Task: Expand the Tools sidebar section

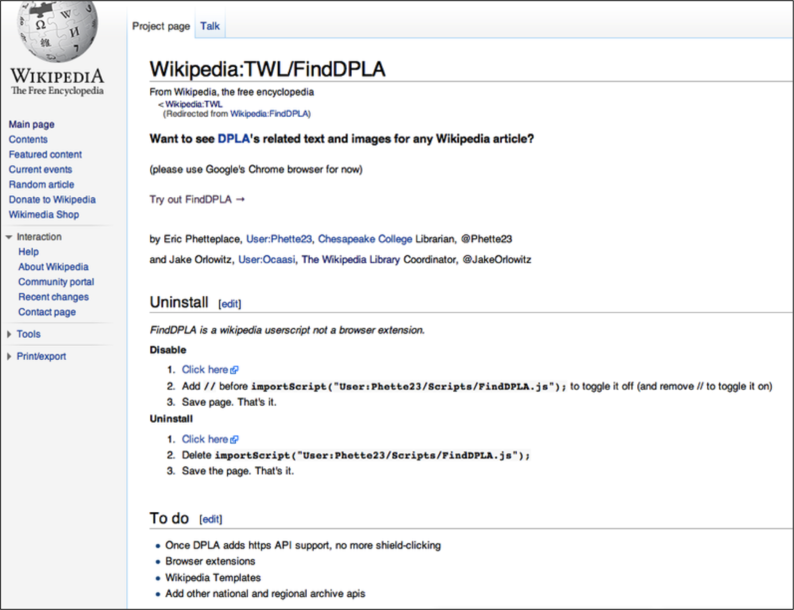Action: (9, 334)
